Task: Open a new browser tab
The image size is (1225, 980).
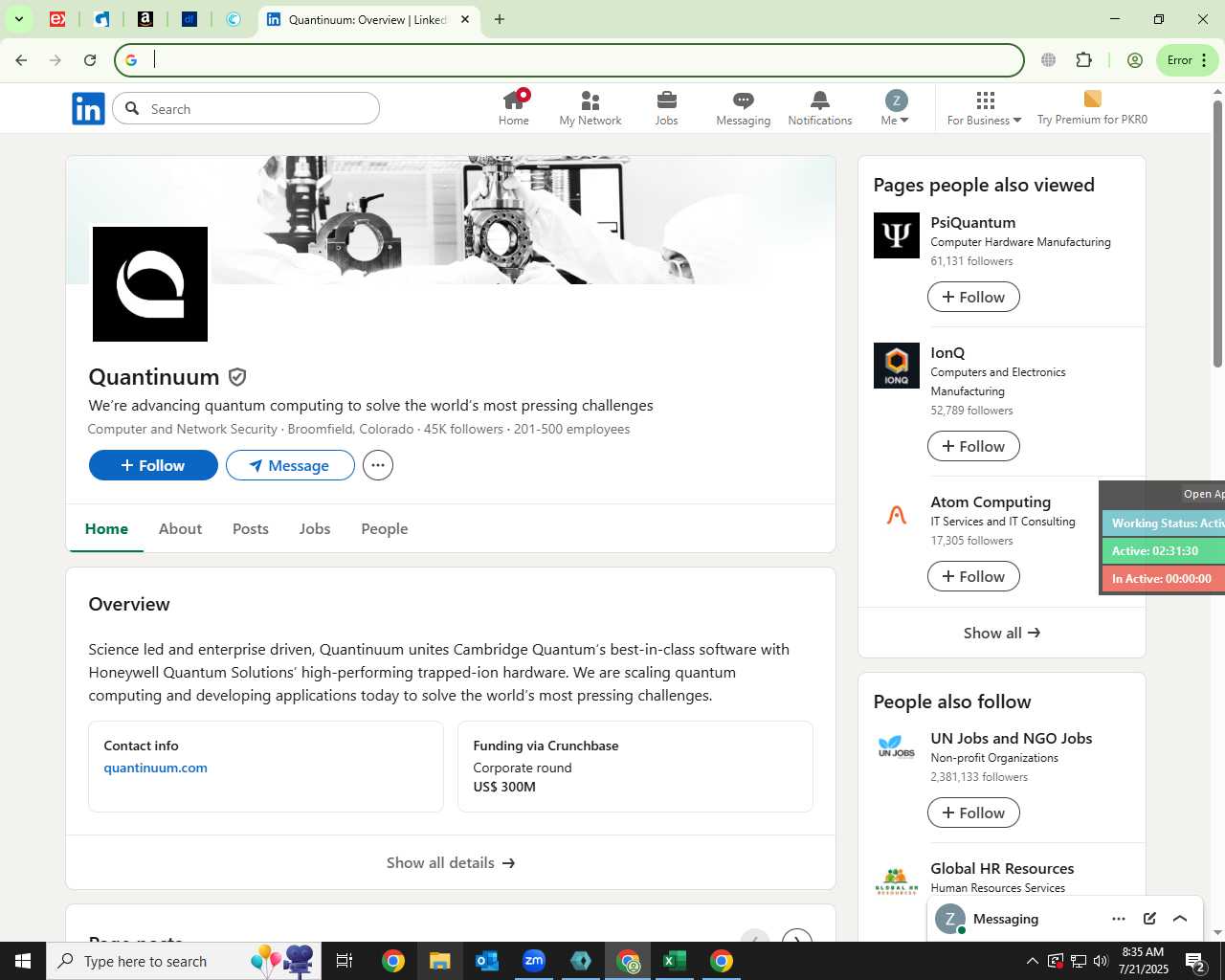Action: click(x=499, y=19)
